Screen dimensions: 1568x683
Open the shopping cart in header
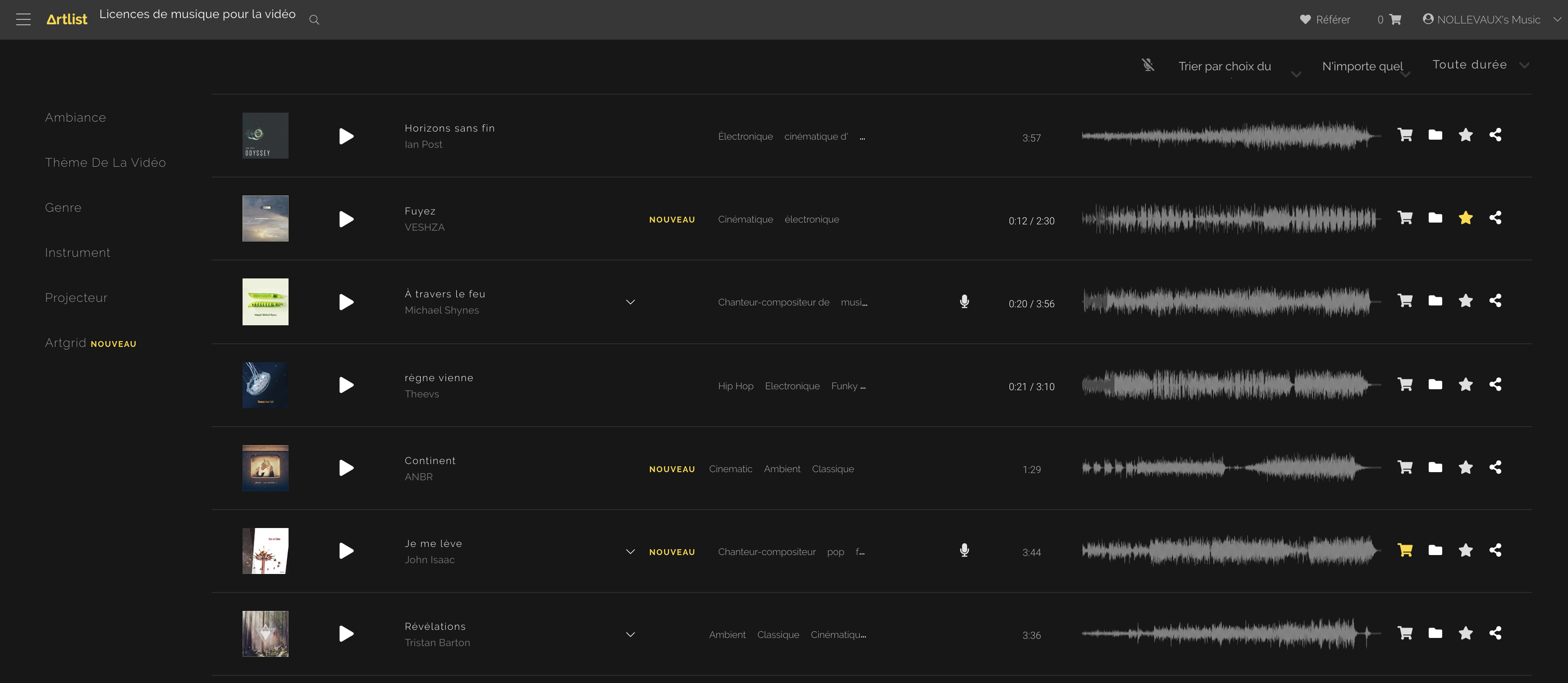pyautogui.click(x=1395, y=19)
